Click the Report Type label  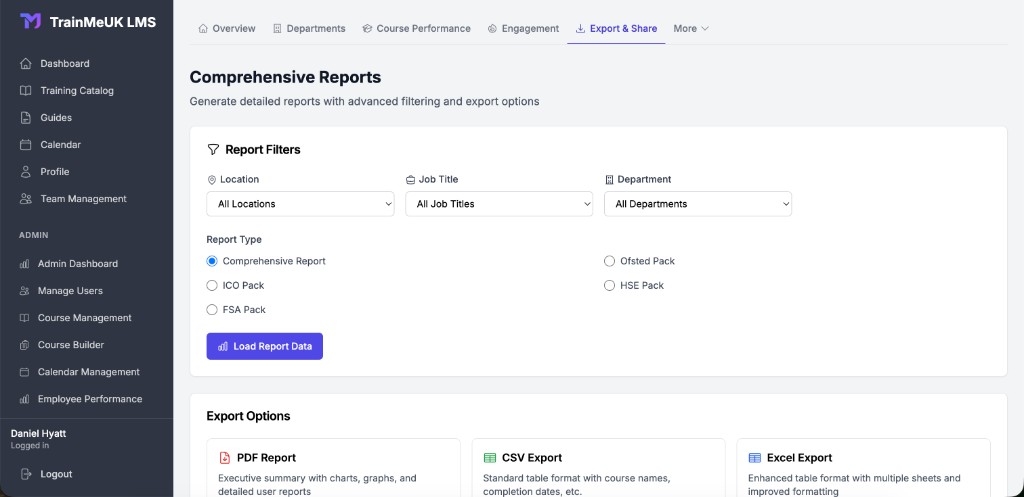pos(234,240)
